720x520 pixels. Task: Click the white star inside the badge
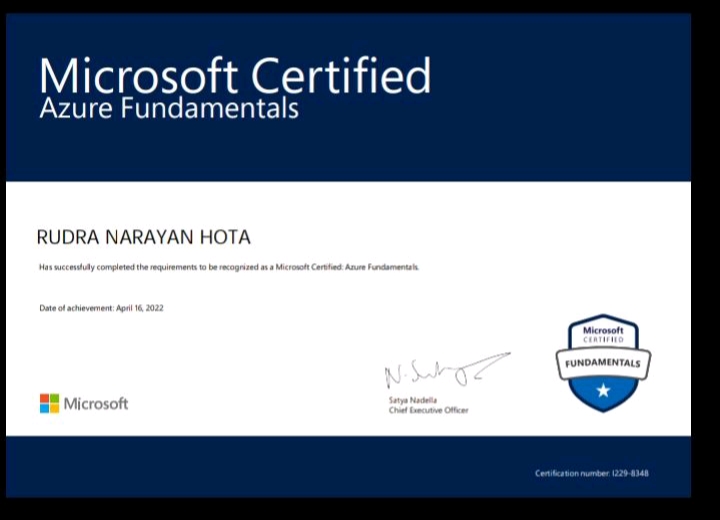tap(603, 391)
